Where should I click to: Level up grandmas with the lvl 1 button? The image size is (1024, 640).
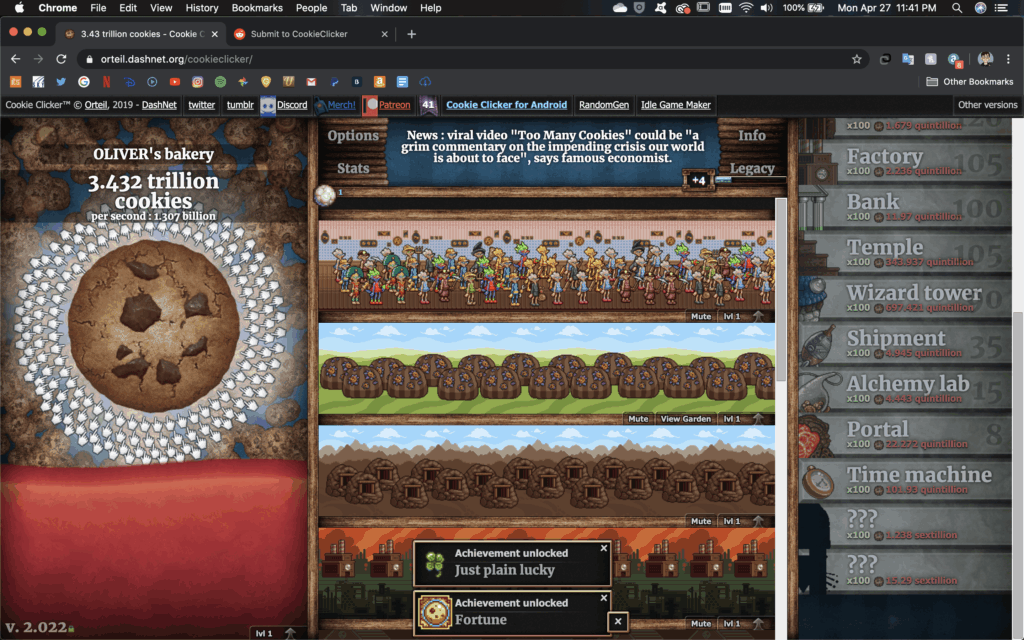[x=732, y=316]
